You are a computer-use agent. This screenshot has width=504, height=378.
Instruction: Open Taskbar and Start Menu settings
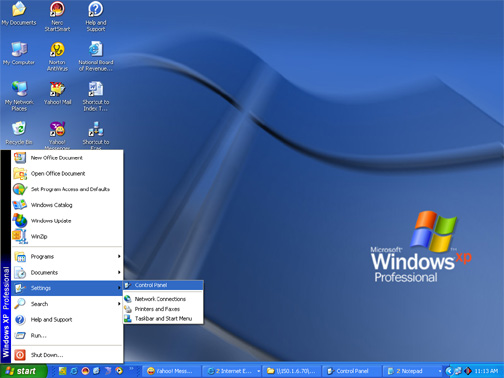163,319
